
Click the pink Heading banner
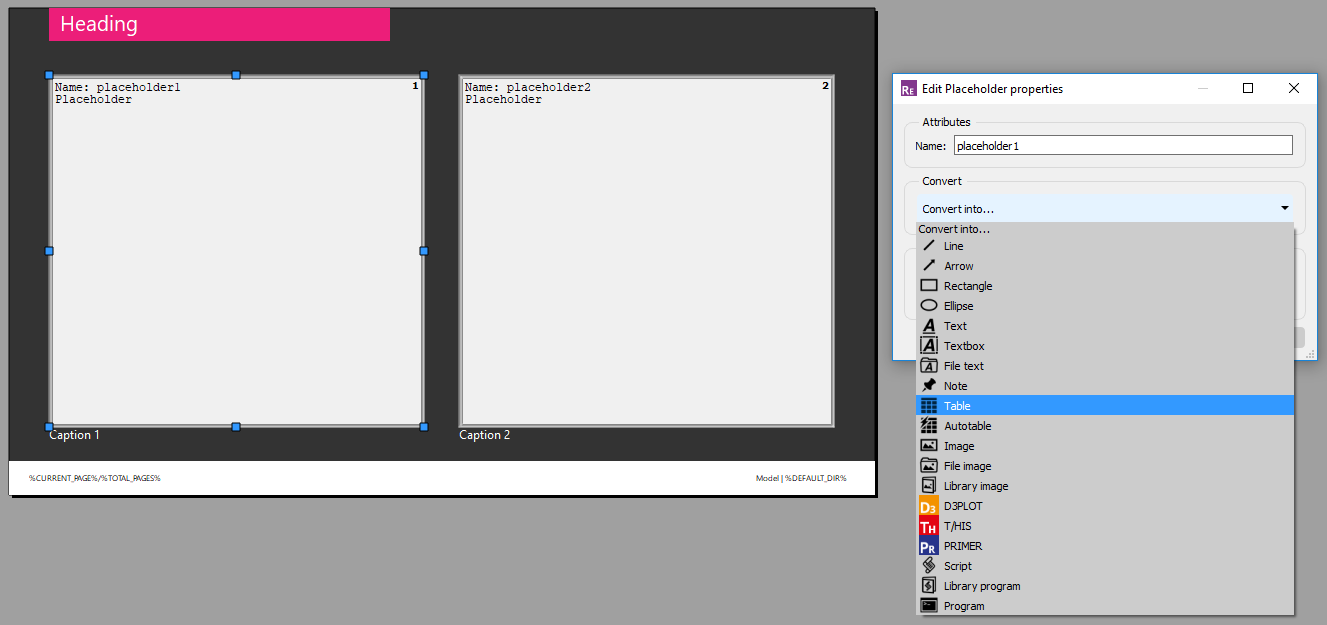(x=219, y=24)
